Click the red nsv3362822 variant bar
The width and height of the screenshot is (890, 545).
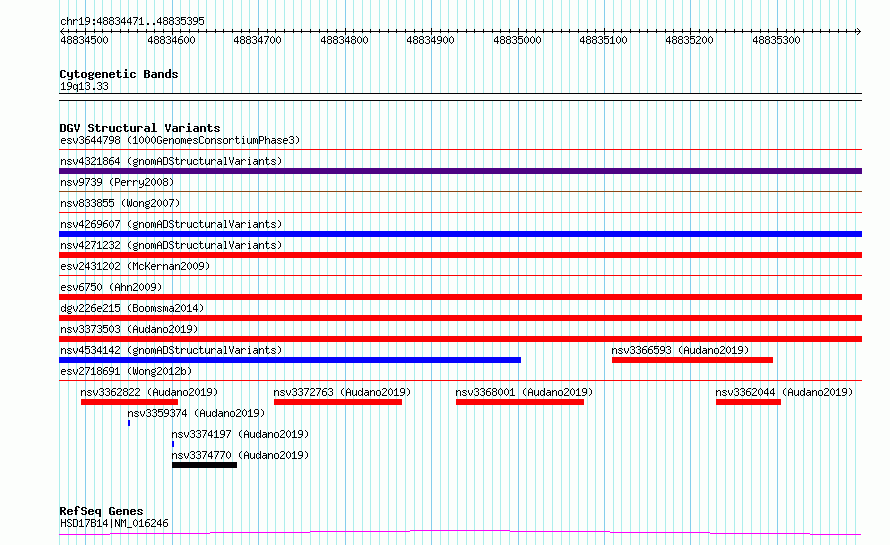(x=129, y=402)
